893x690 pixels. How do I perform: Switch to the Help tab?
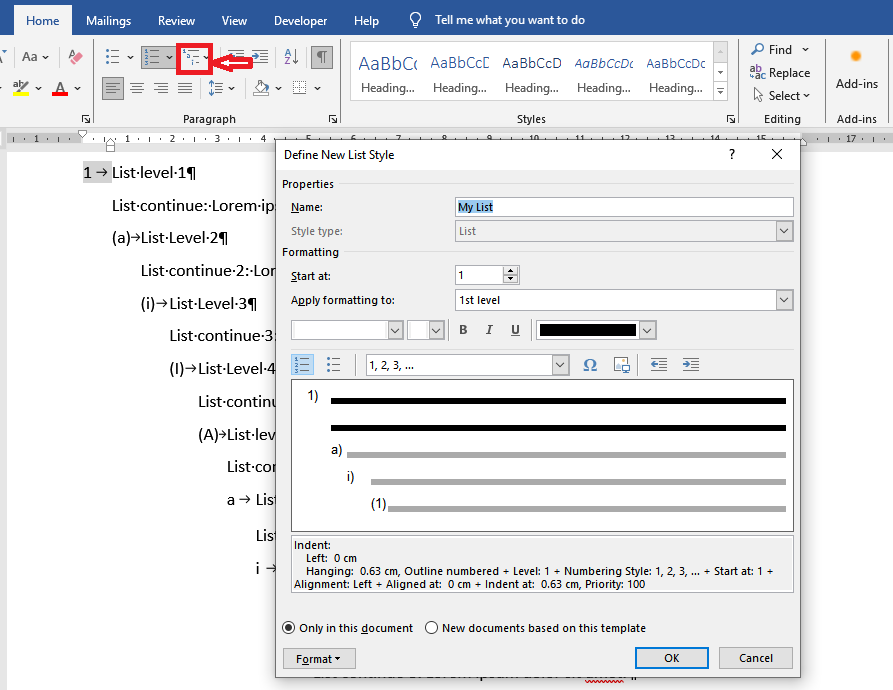(366, 20)
